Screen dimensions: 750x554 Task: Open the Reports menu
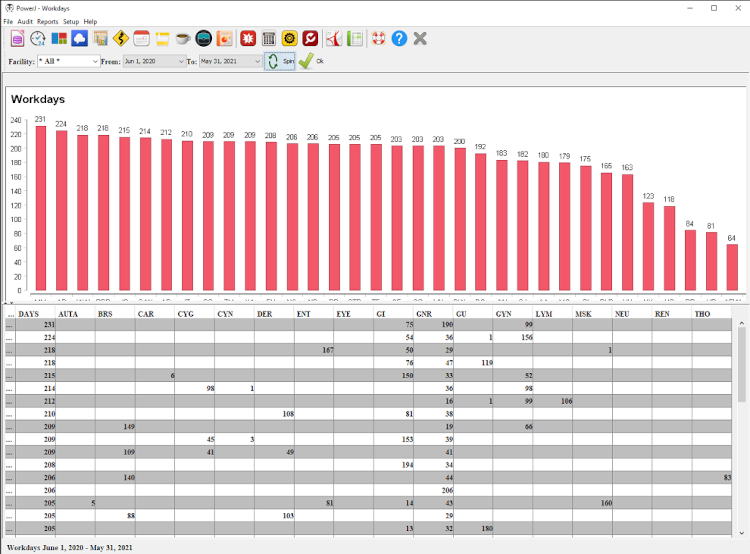(x=48, y=21)
